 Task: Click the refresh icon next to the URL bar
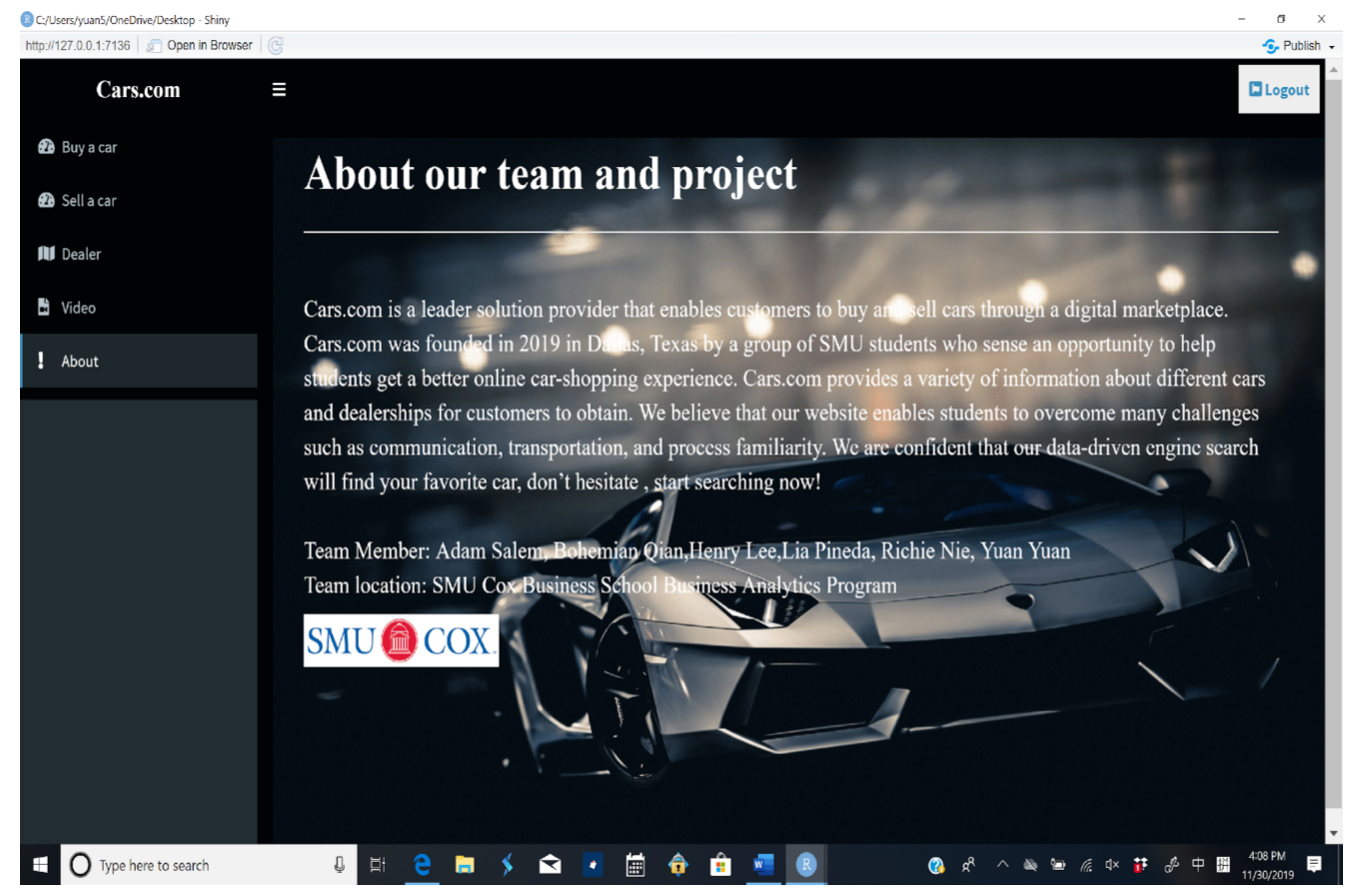(275, 45)
